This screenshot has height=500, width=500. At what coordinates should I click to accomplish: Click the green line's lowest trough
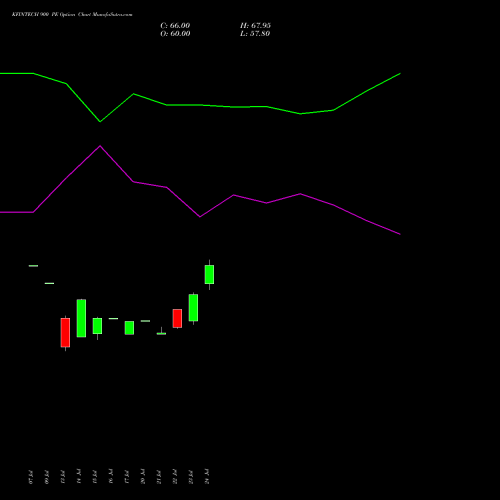100,122
